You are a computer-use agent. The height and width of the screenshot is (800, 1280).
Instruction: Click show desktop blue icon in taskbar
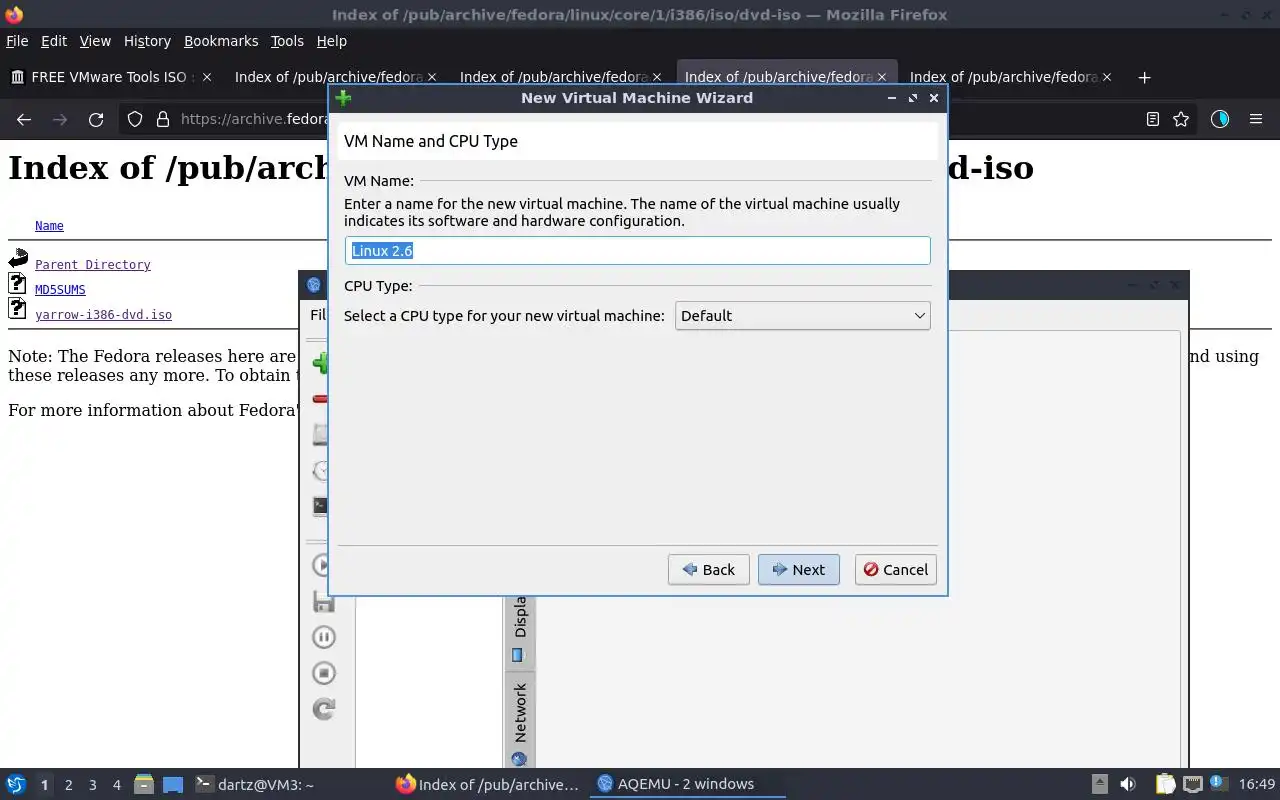[x=172, y=784]
